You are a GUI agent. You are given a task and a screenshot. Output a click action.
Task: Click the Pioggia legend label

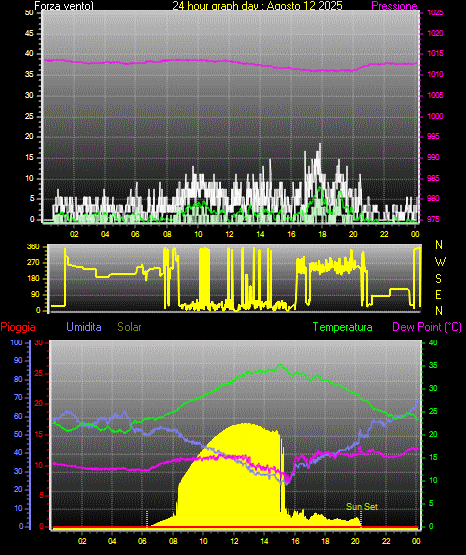18,327
